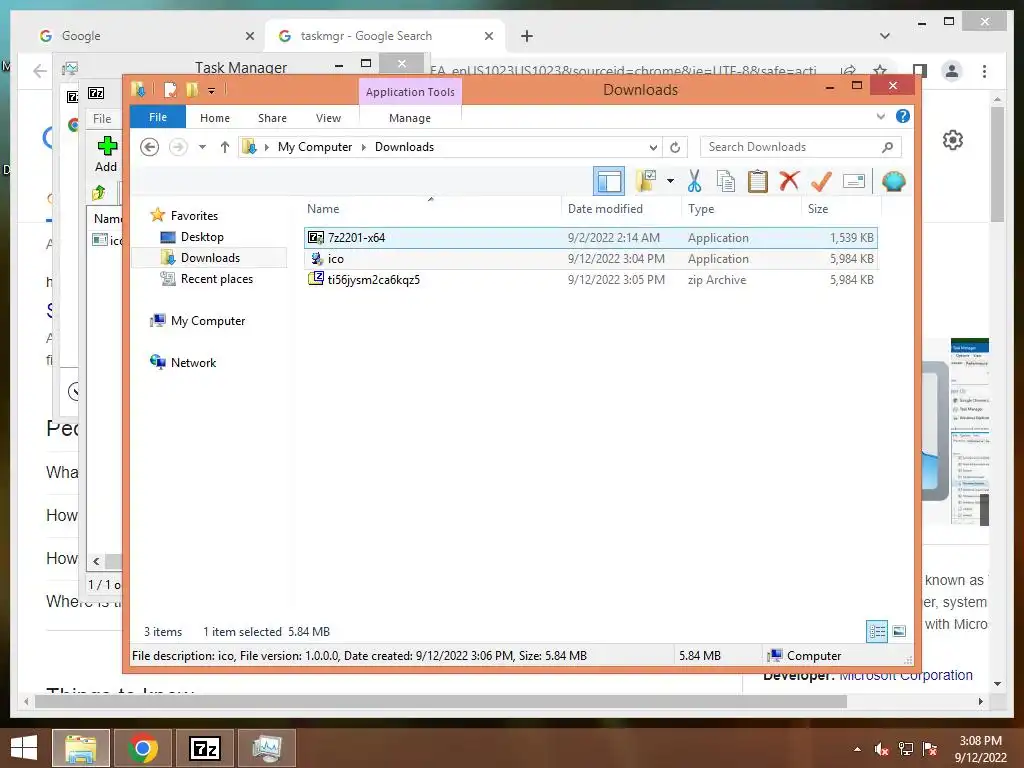The height and width of the screenshot is (768, 1024).
Task: Refresh the Downloads folder view
Action: point(675,147)
